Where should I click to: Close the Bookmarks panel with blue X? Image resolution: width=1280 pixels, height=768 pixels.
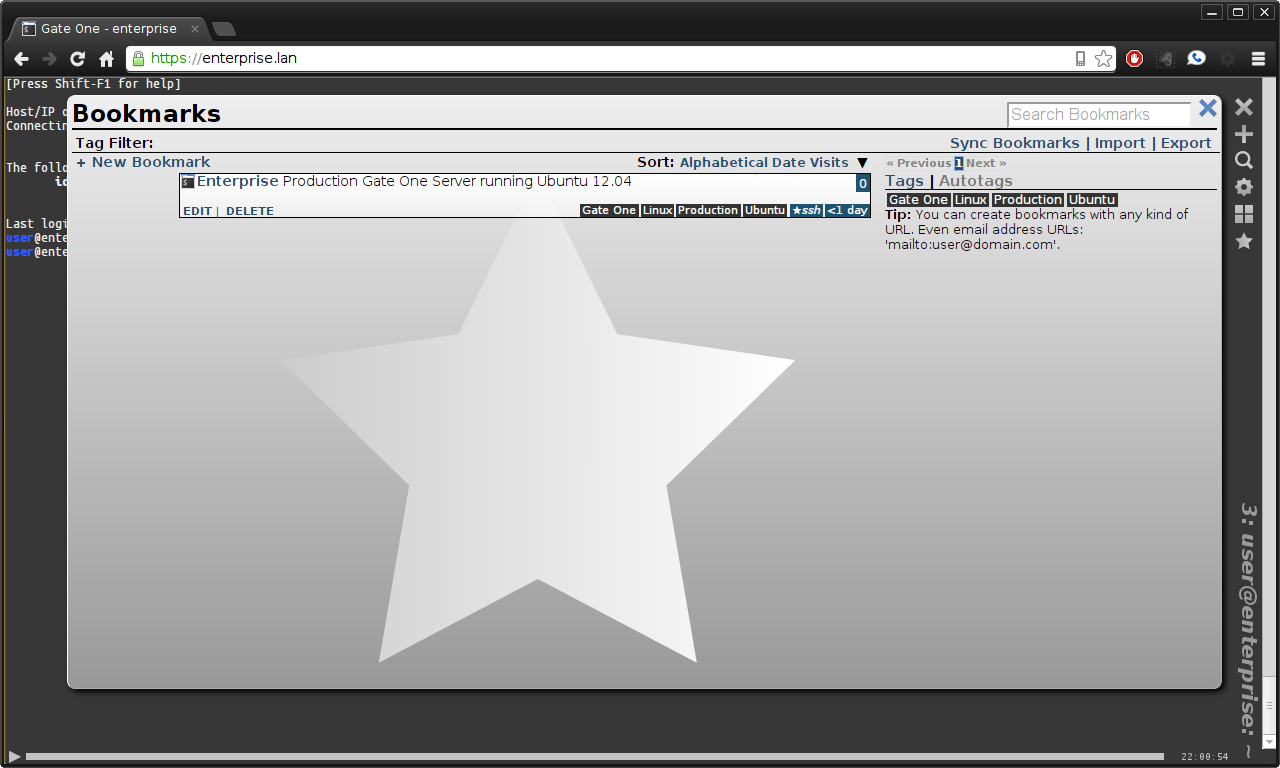click(1207, 108)
